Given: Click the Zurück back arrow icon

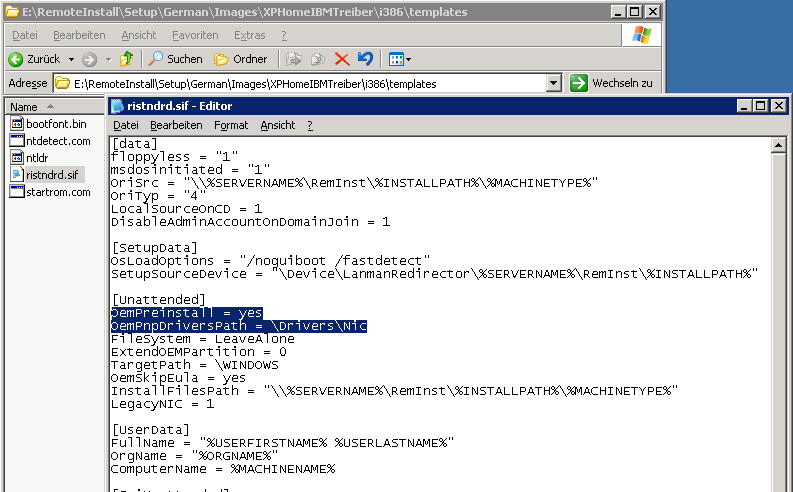Looking at the screenshot, I should [16, 59].
